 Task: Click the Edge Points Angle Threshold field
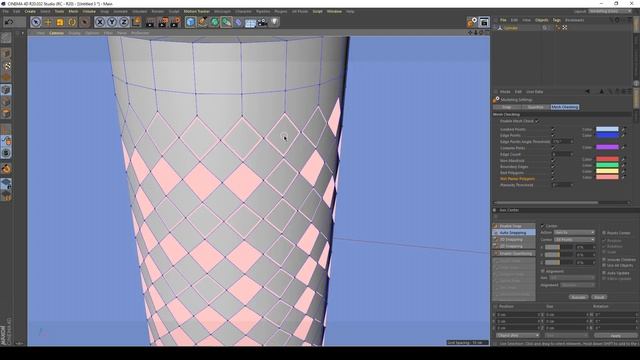[562, 142]
